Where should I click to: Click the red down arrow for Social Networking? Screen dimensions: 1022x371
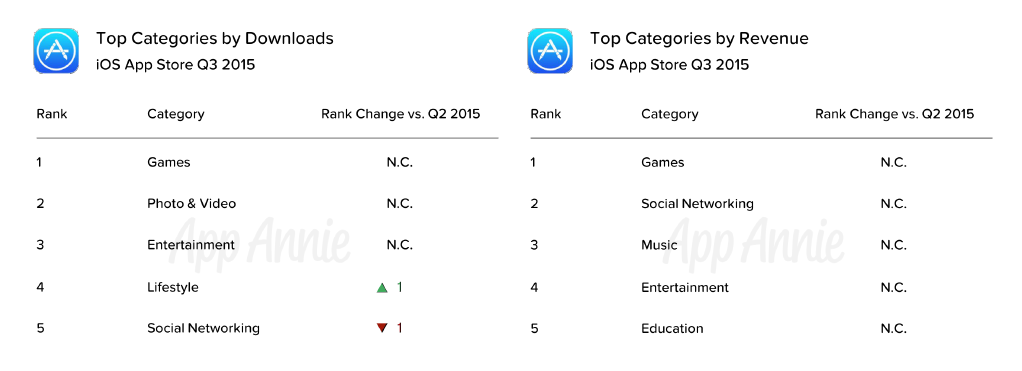pos(382,328)
